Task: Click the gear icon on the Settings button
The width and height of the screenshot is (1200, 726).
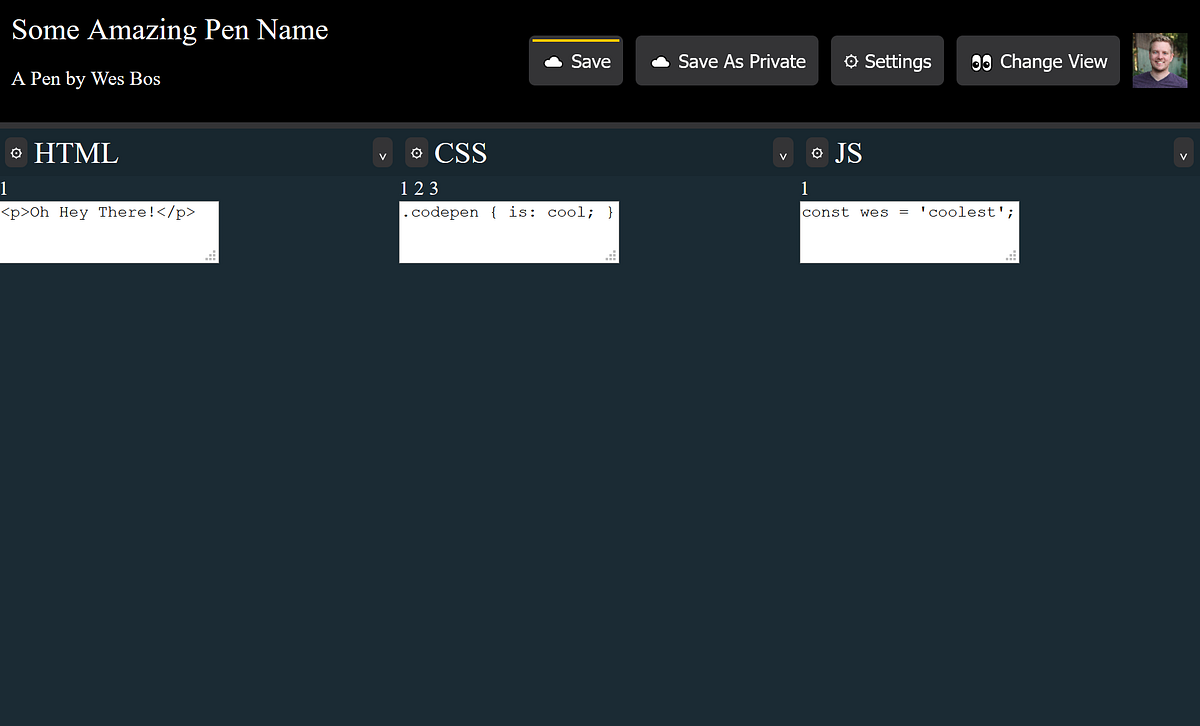Action: click(852, 61)
